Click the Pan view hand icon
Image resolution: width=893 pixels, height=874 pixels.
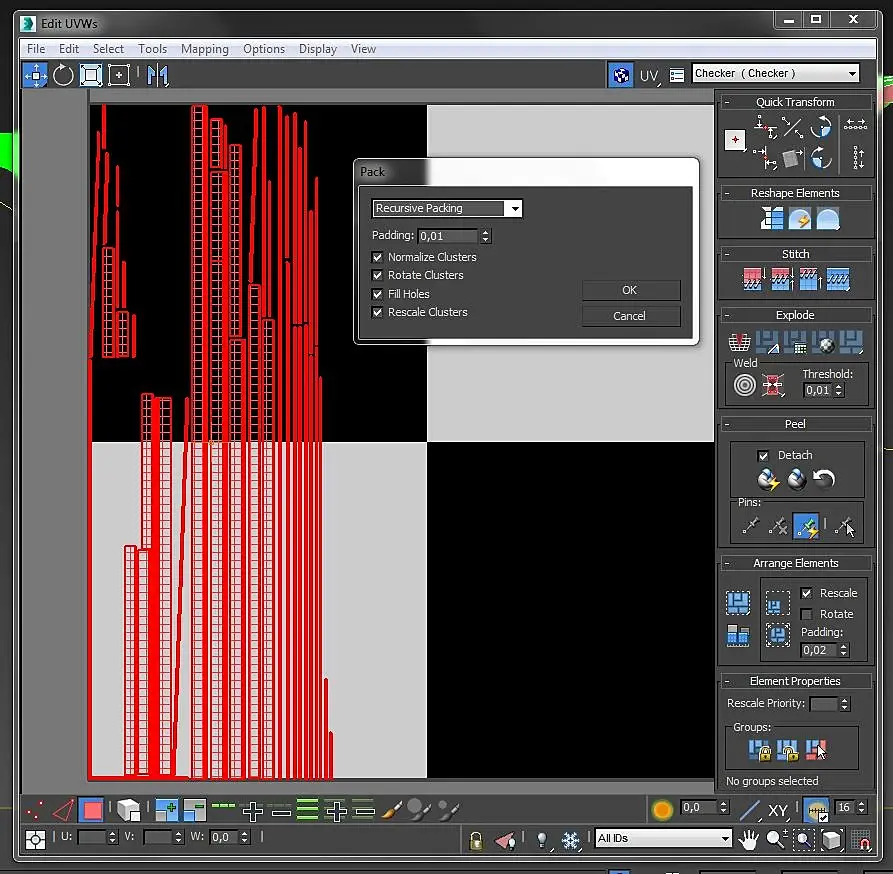click(748, 839)
